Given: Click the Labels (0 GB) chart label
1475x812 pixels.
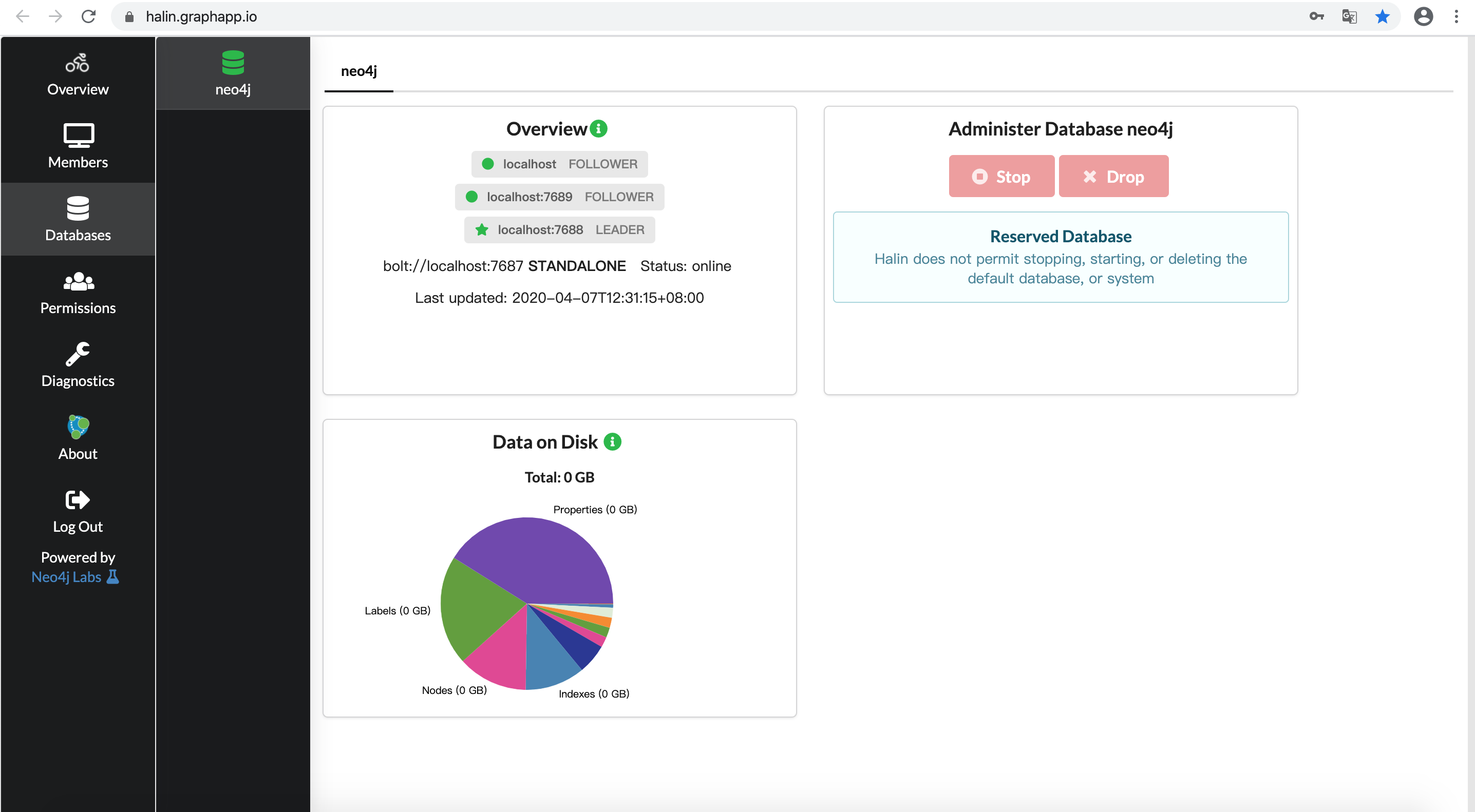Looking at the screenshot, I should click(x=398, y=611).
